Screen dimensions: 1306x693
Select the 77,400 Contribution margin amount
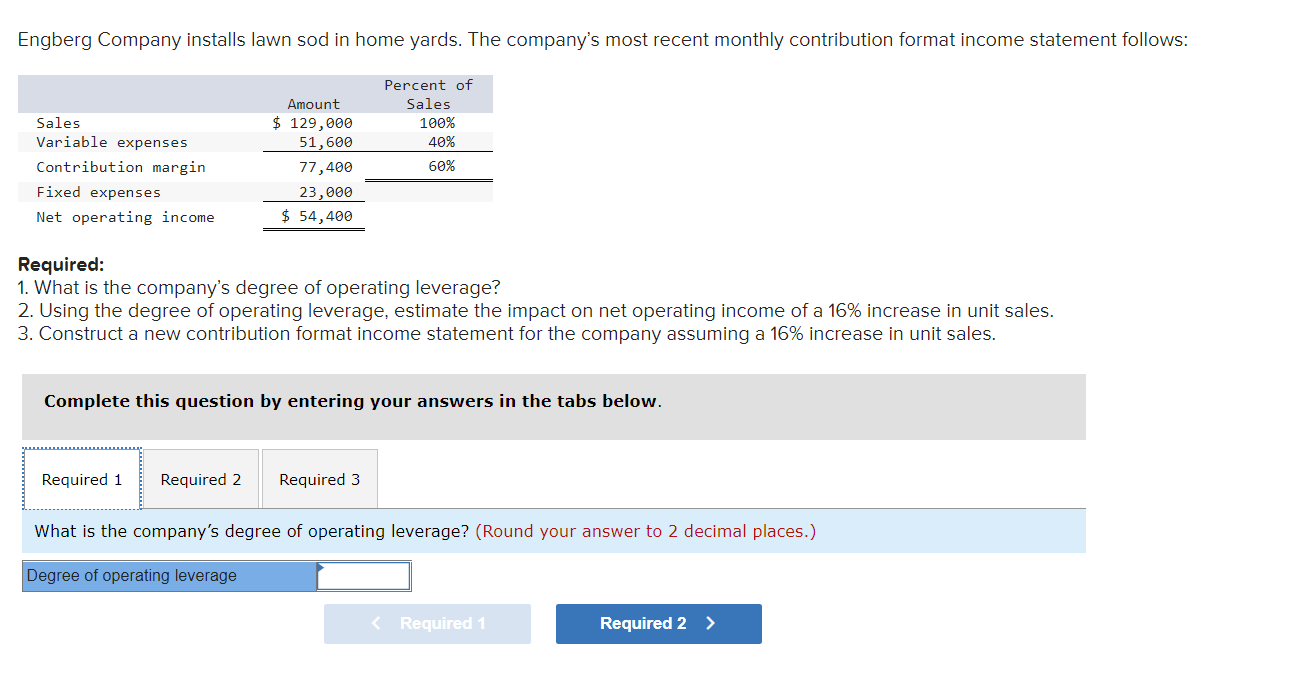pyautogui.click(x=326, y=167)
